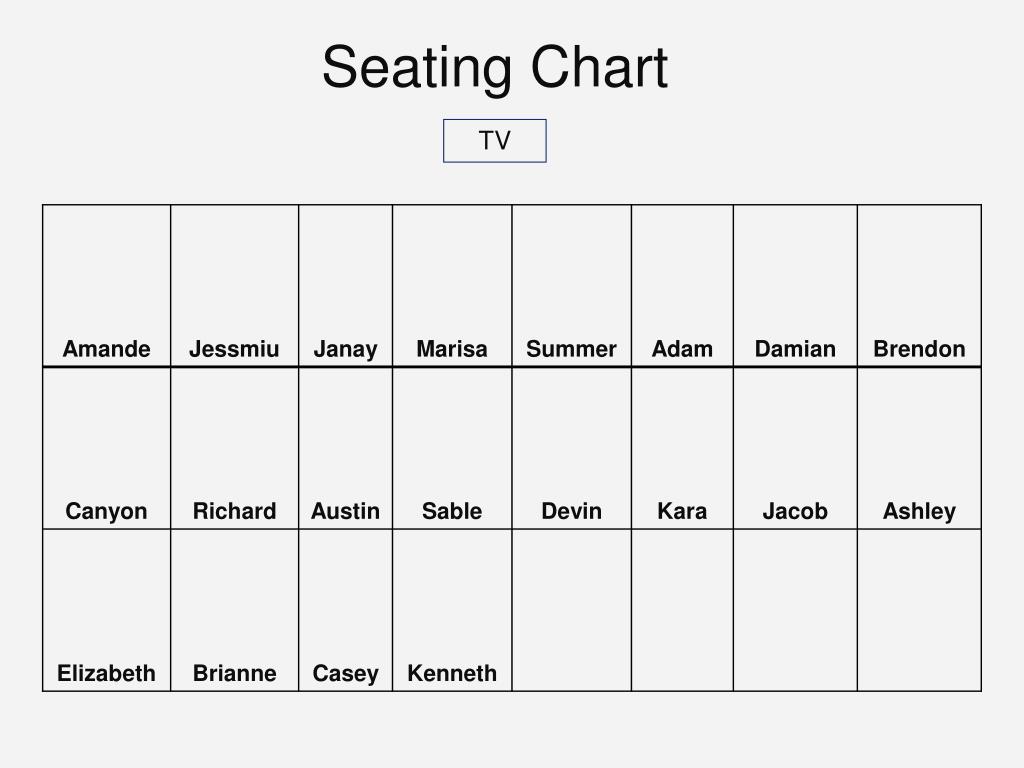Image resolution: width=1024 pixels, height=768 pixels.
Task: Click the seat labeled Richard
Action: click(234, 448)
